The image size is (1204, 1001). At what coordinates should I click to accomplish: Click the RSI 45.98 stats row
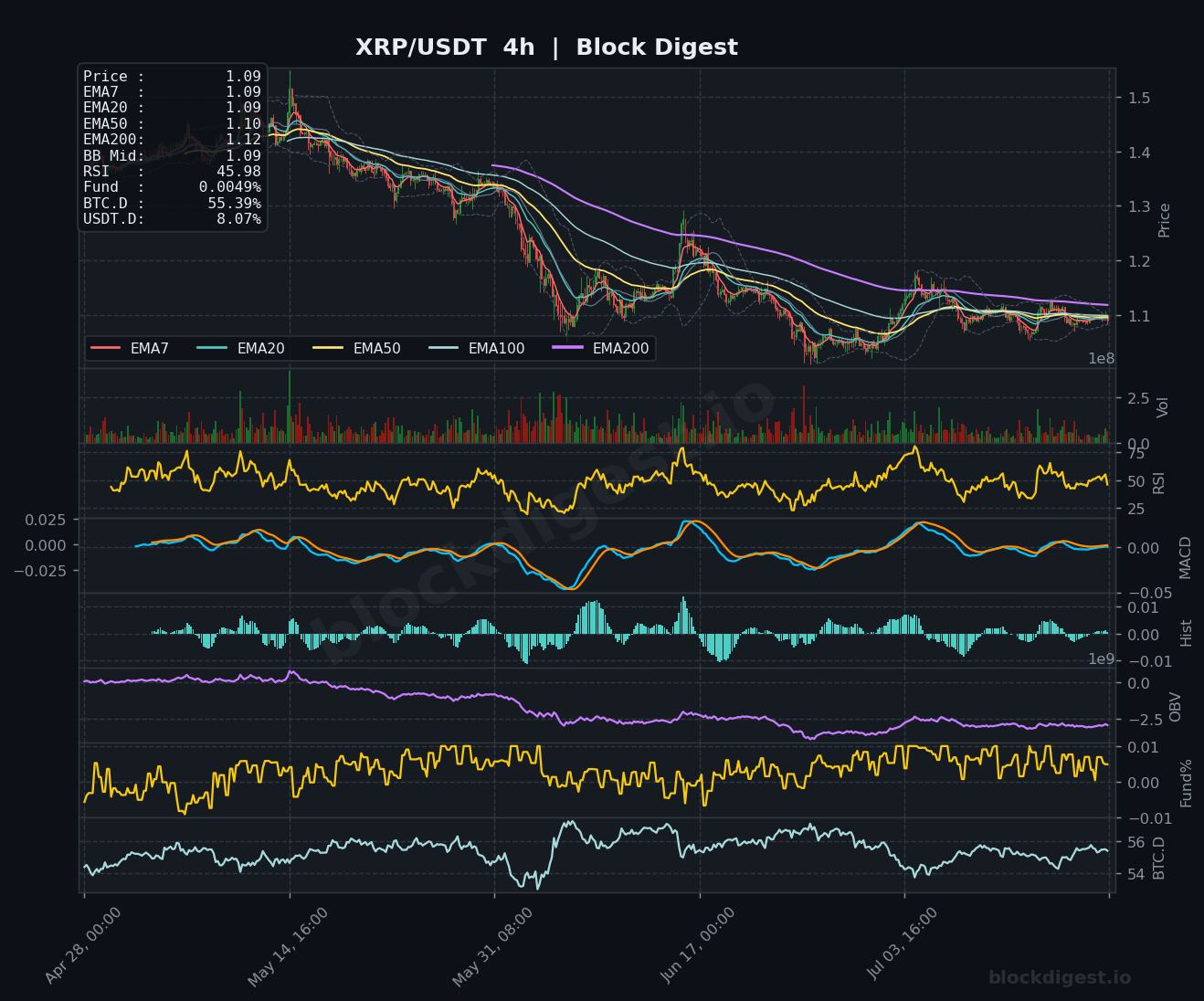(172, 172)
